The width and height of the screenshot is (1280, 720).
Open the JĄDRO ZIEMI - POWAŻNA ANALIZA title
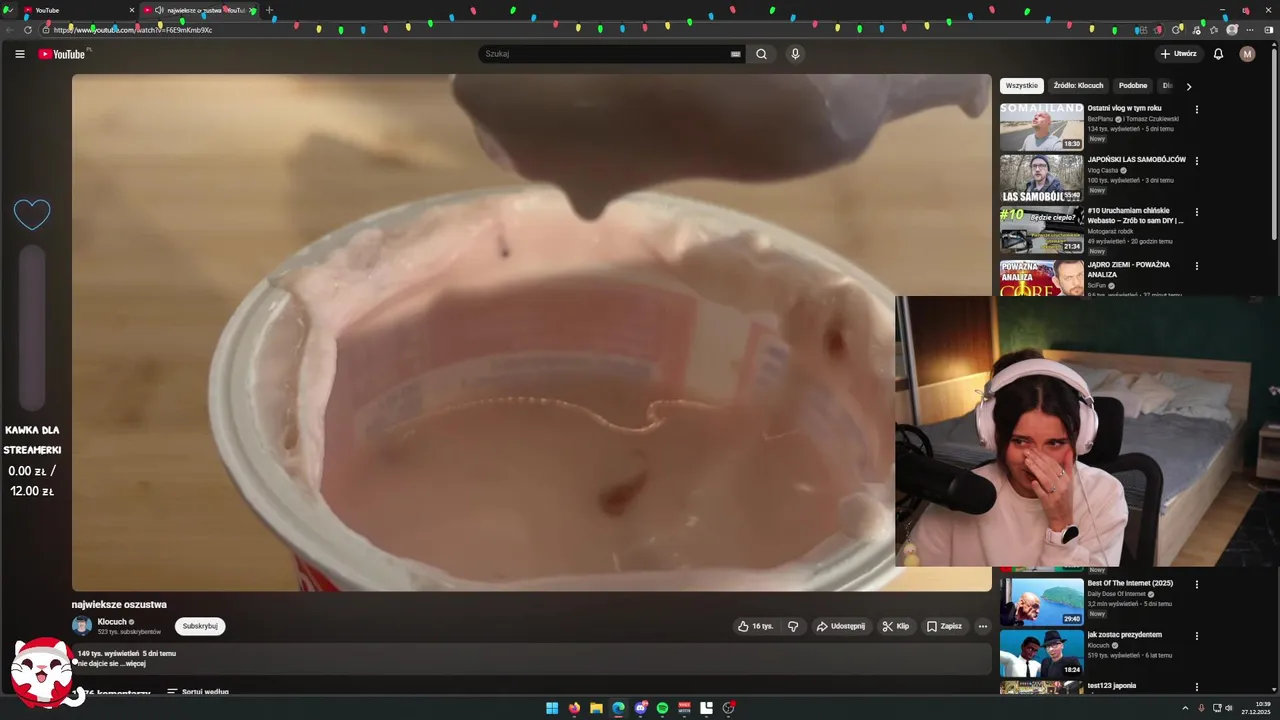1129,269
